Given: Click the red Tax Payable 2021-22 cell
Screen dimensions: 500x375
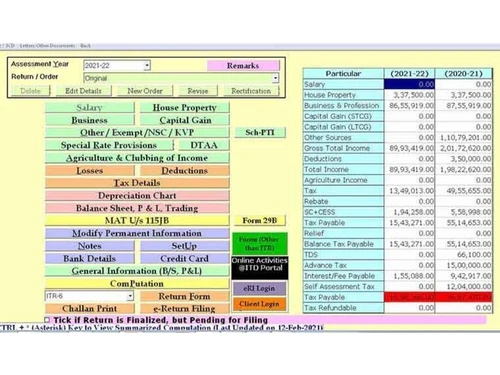Looking at the screenshot, I should [409, 297].
